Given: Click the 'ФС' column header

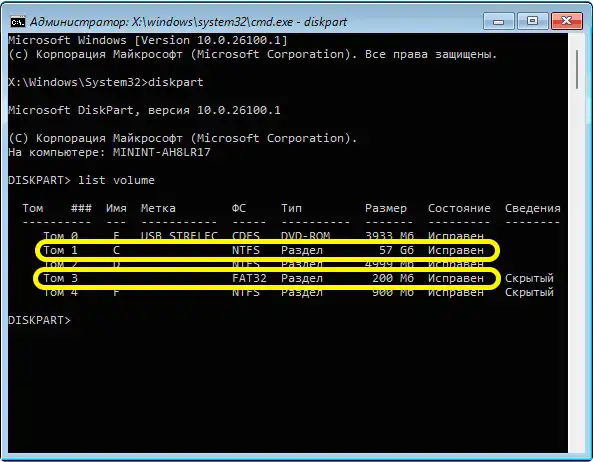Looking at the screenshot, I should (x=239, y=208).
